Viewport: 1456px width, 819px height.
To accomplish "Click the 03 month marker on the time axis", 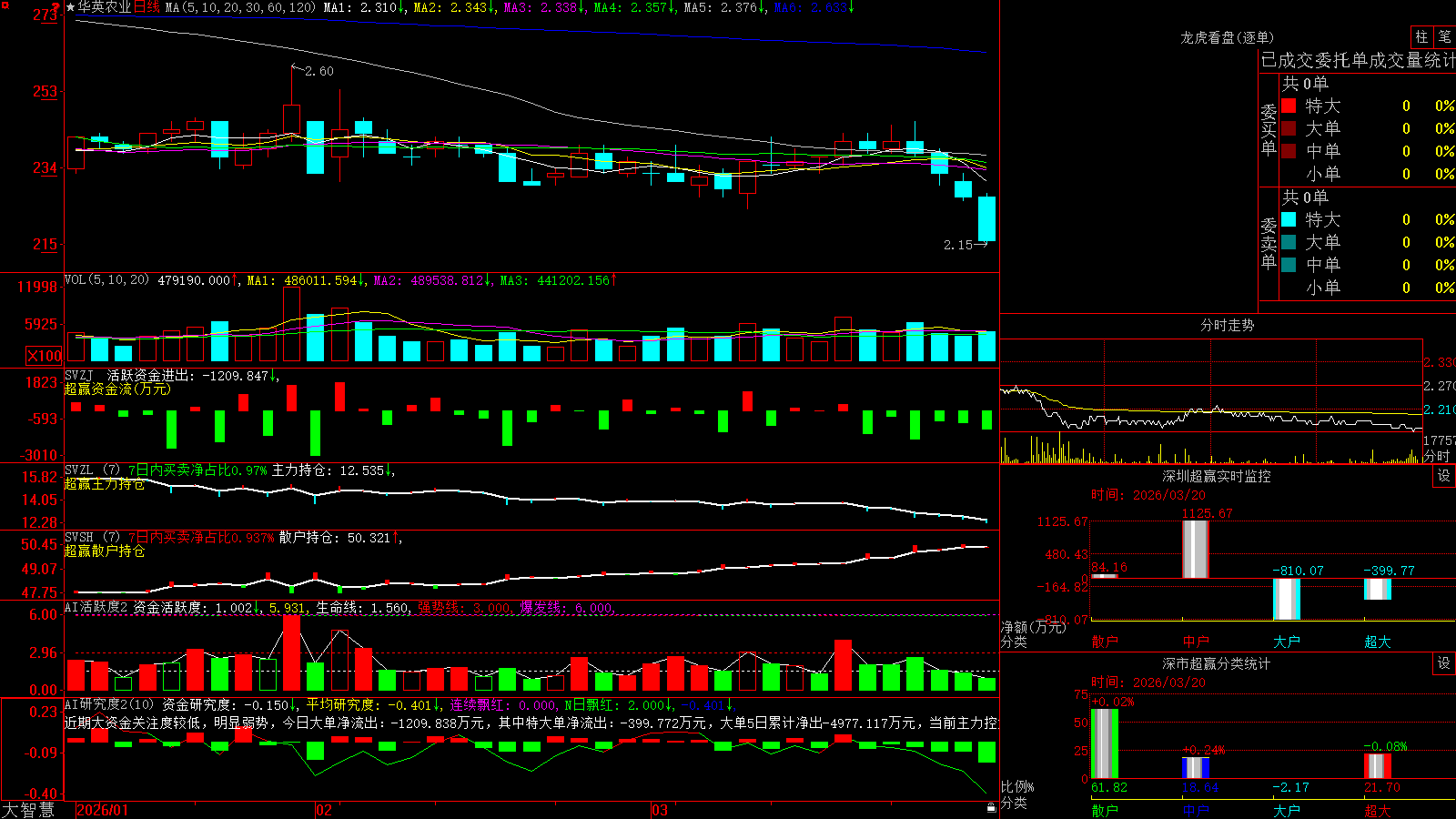I will [659, 810].
